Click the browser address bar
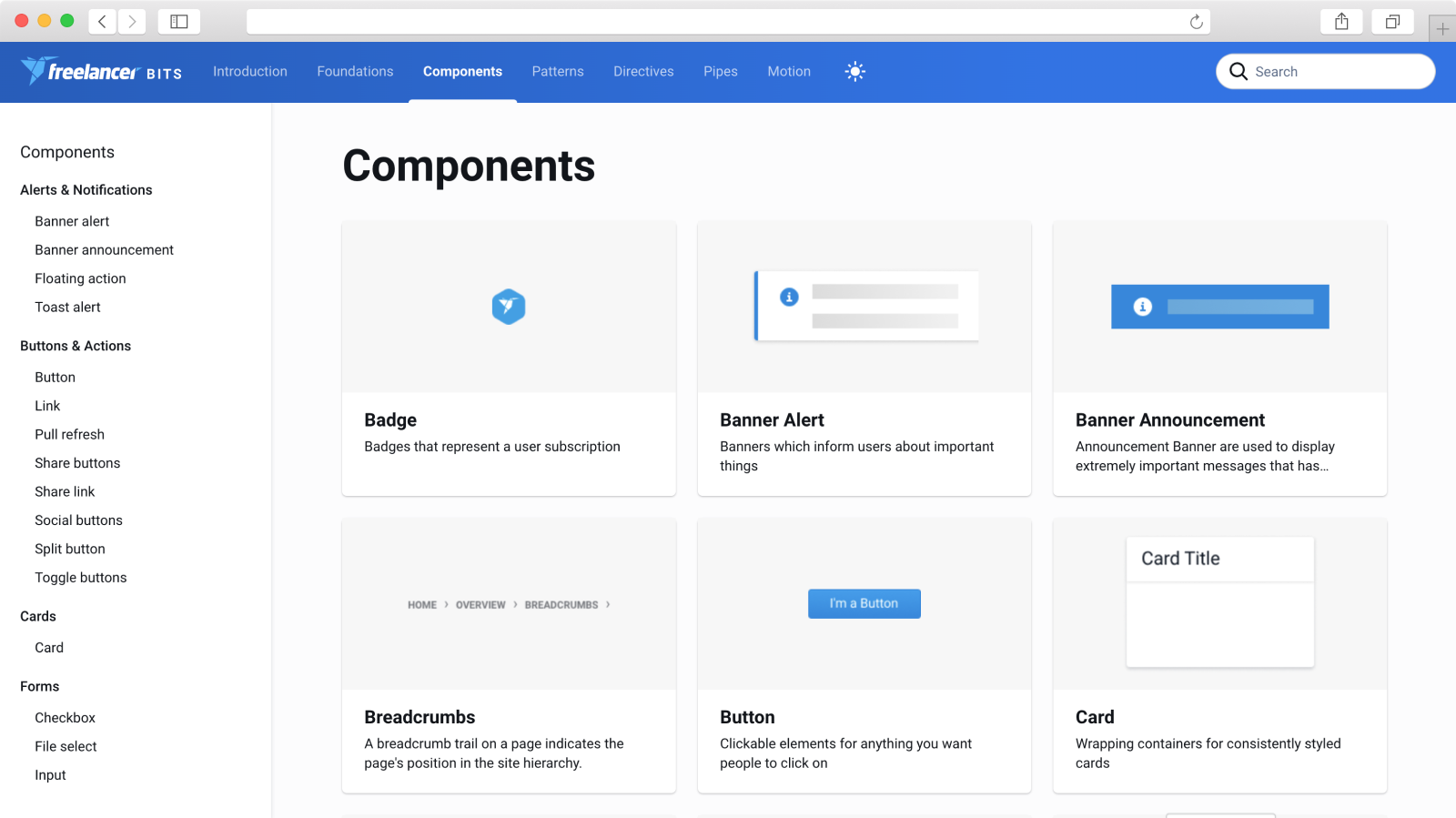The image size is (1456, 818). pos(728,22)
